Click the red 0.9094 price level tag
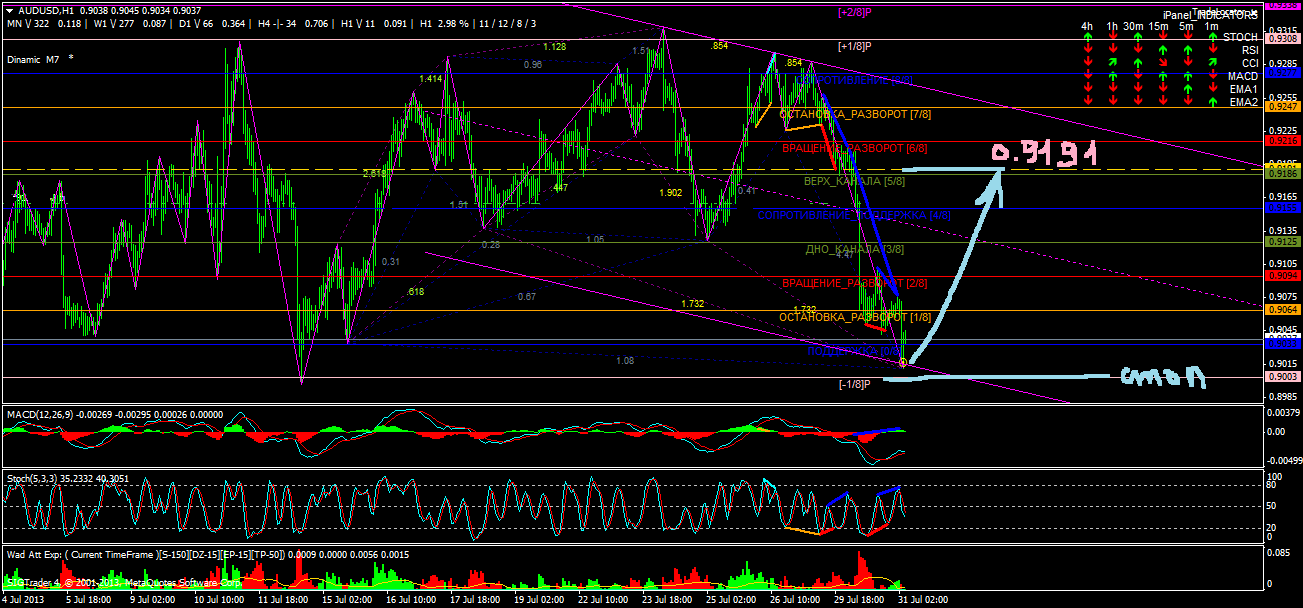 coord(1283,275)
